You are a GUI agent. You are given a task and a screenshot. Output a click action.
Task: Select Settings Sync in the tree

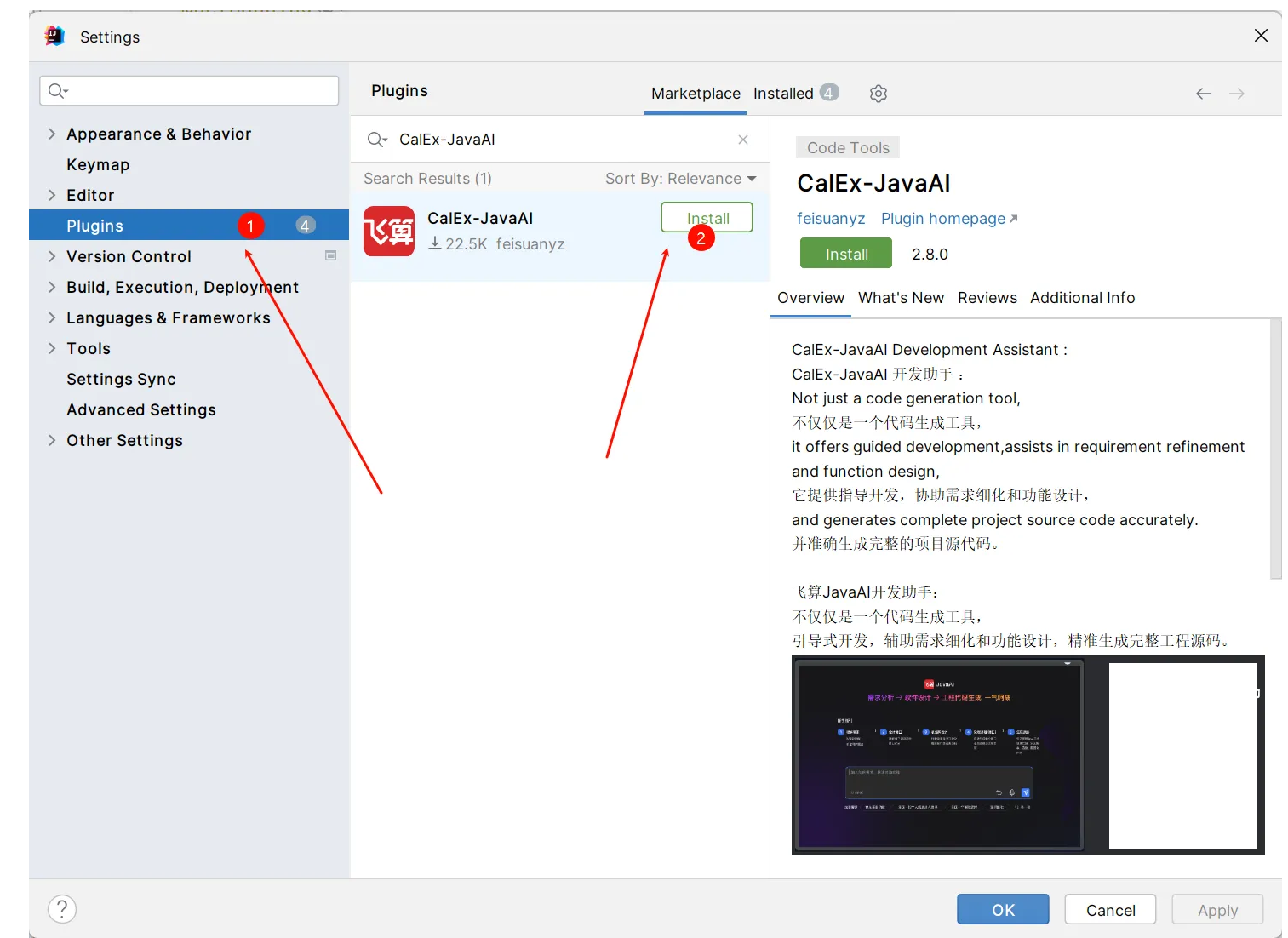pos(121,379)
